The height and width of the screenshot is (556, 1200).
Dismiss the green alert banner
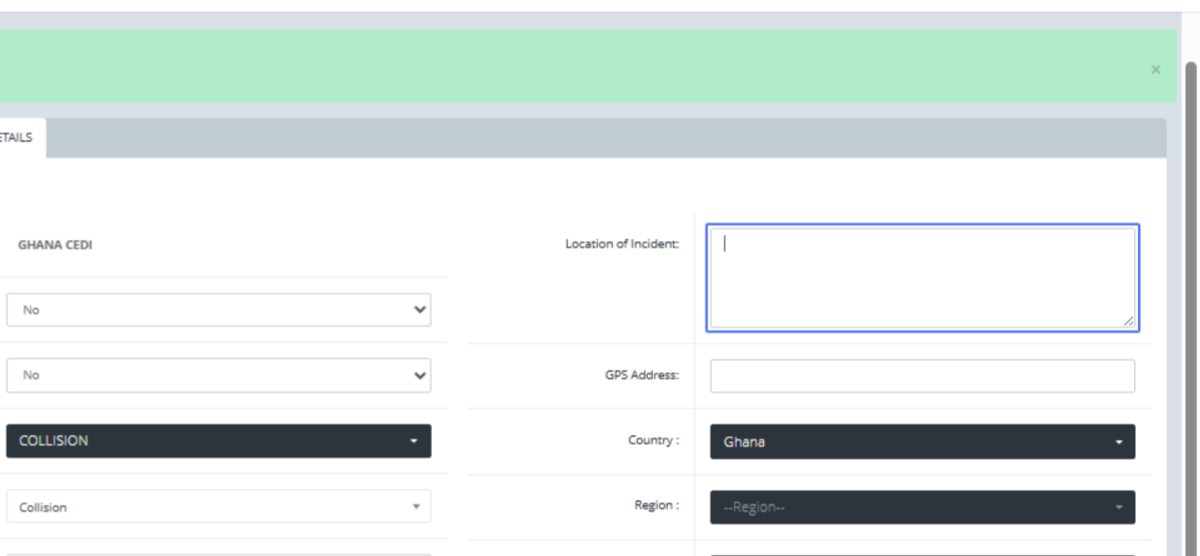tap(1155, 70)
